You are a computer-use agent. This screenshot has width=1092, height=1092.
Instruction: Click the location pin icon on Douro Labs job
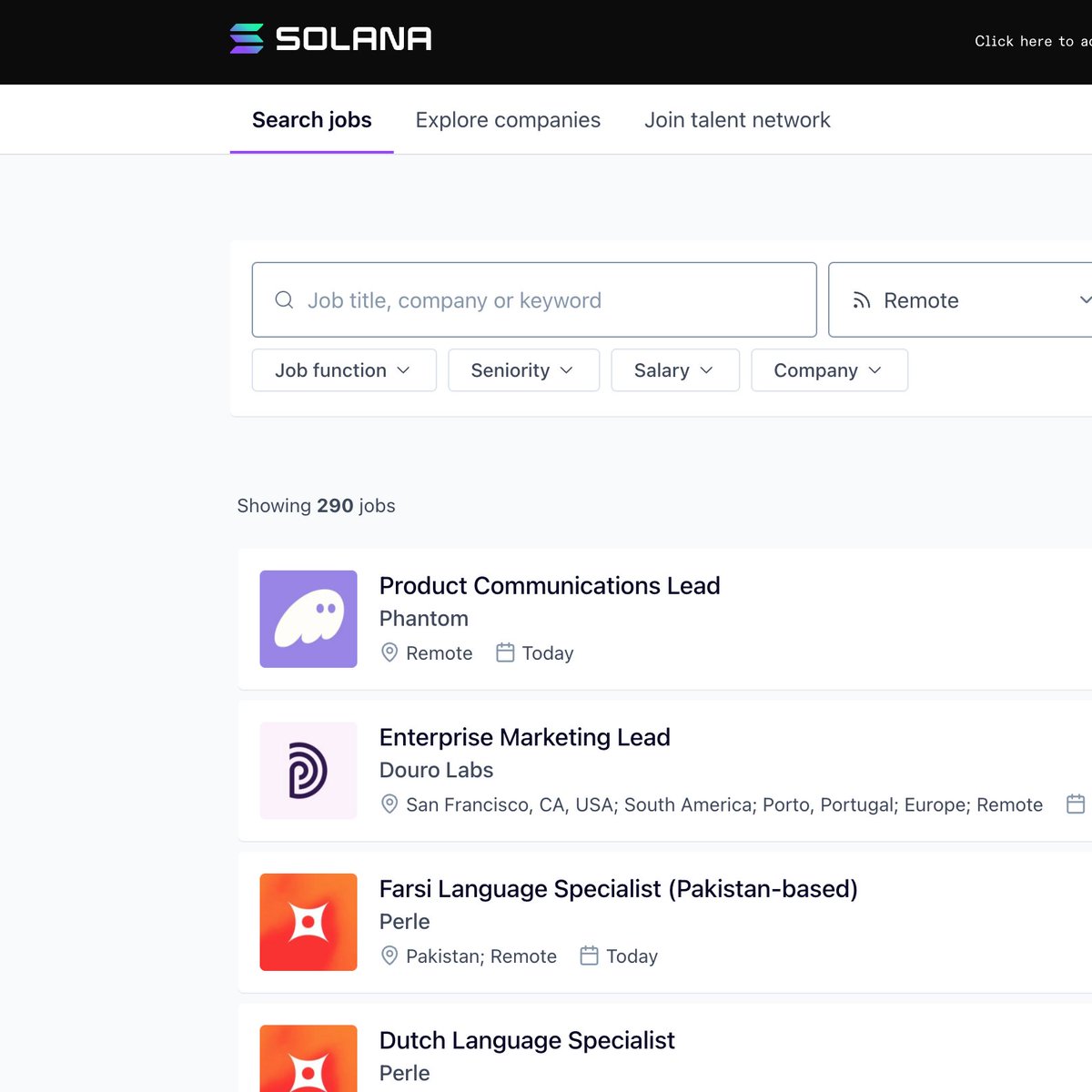(x=389, y=804)
